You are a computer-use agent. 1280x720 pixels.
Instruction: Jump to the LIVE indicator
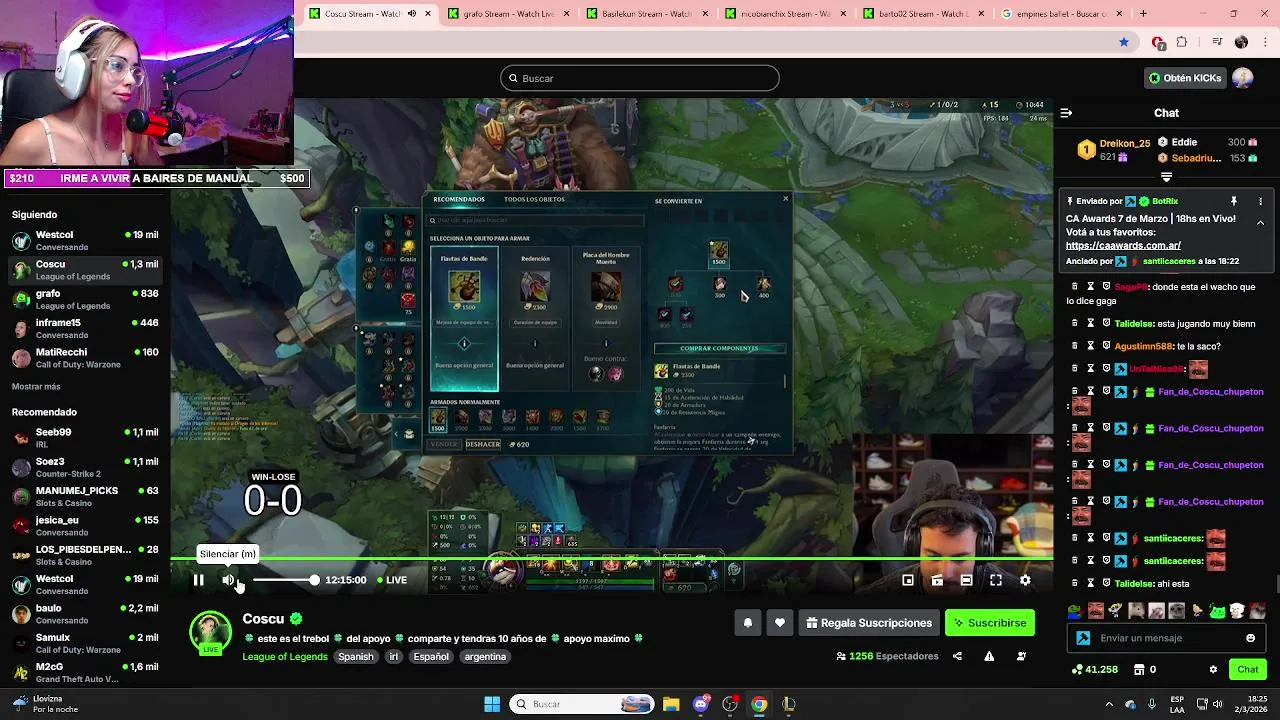point(392,580)
